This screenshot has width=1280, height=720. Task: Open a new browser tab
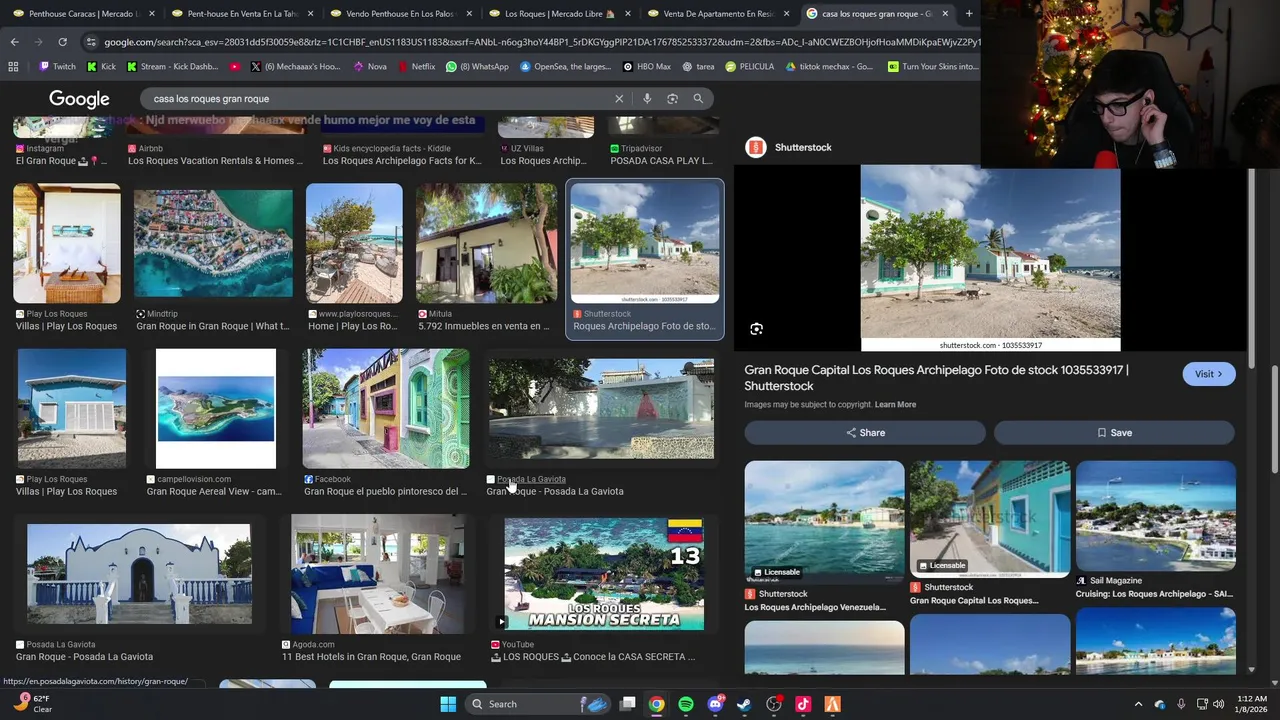tap(968, 14)
